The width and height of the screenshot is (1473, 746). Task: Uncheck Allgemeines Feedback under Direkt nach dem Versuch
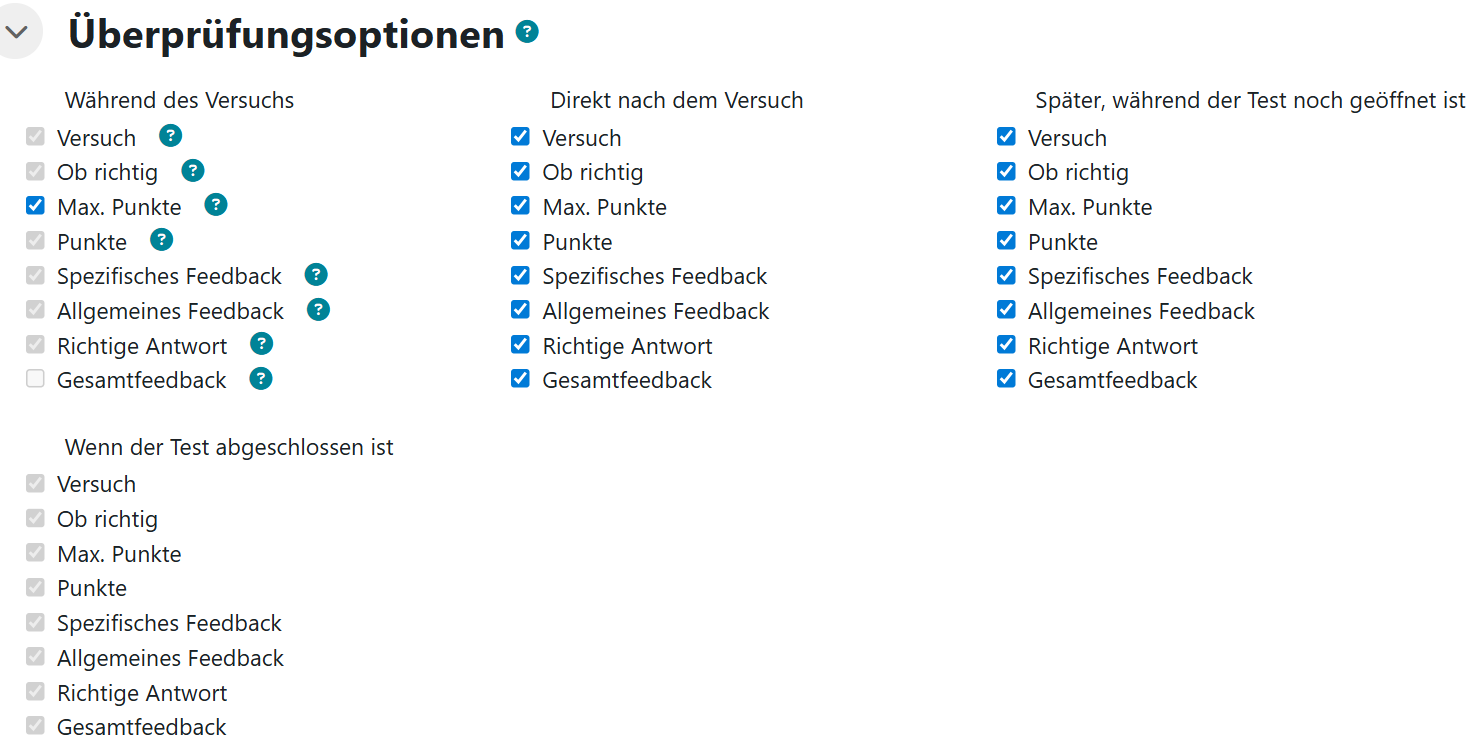coord(520,310)
